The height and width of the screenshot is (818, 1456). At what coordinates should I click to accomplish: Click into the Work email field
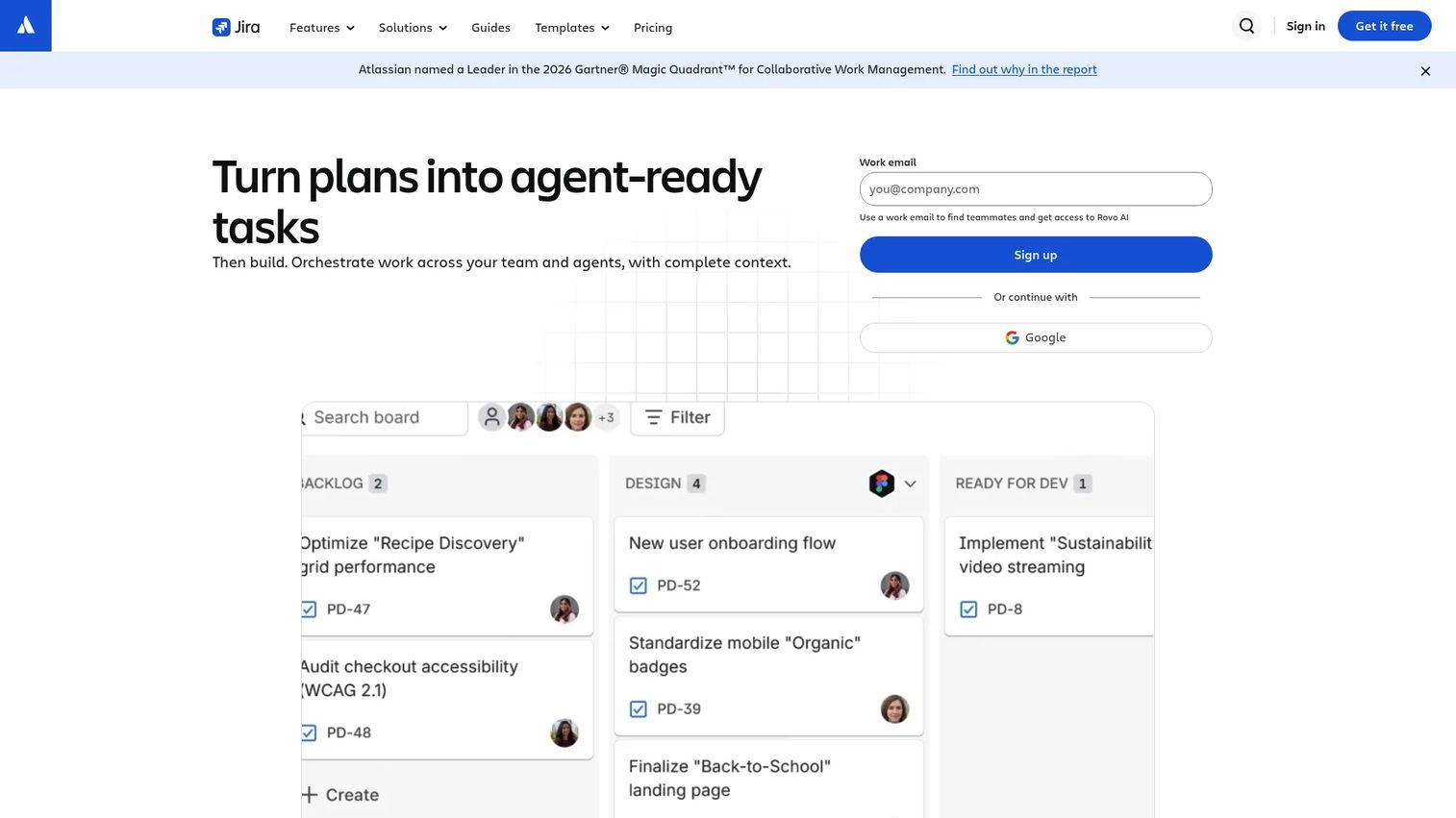pos(1035,189)
